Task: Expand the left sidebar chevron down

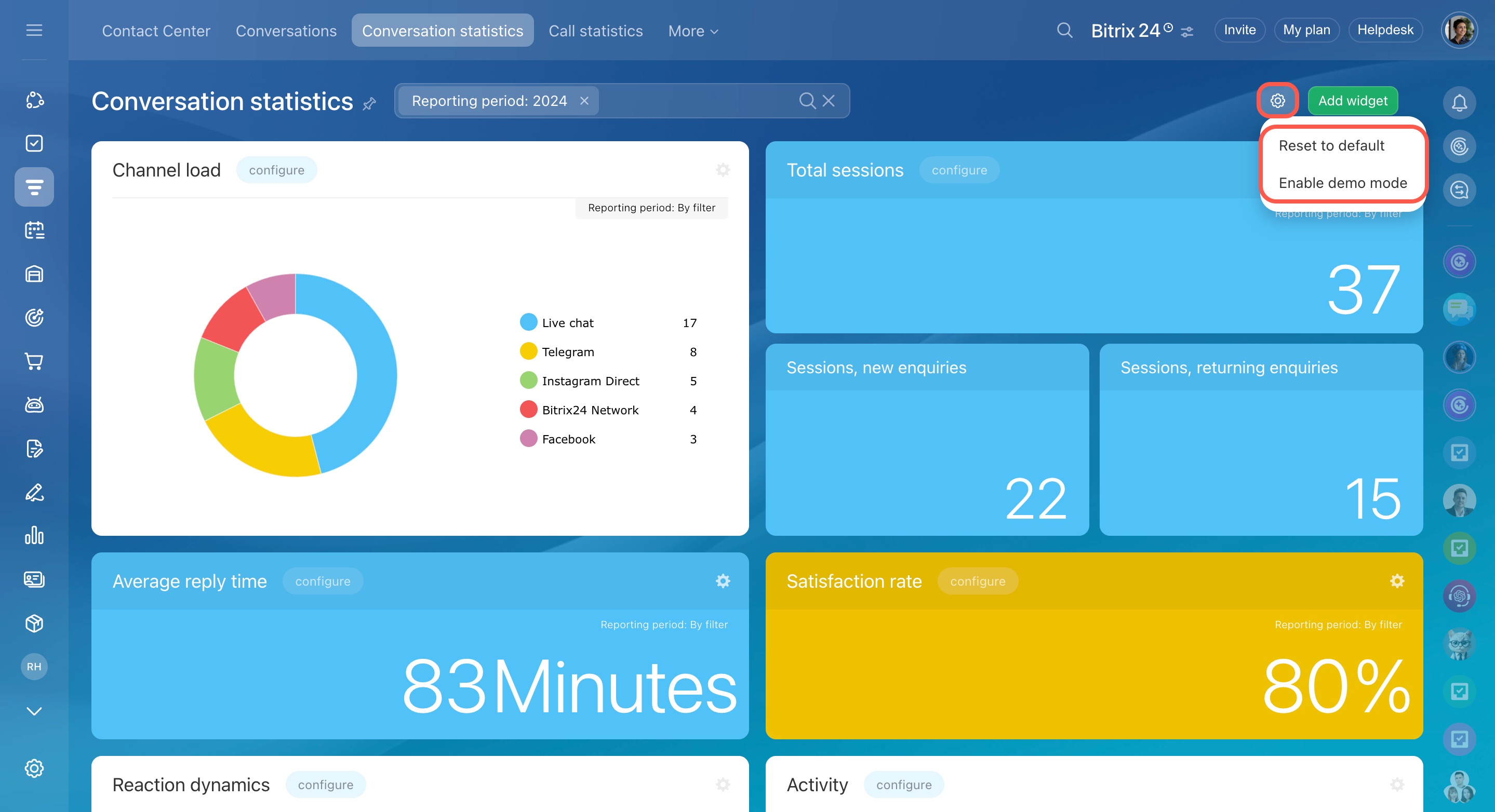Action: [34, 710]
